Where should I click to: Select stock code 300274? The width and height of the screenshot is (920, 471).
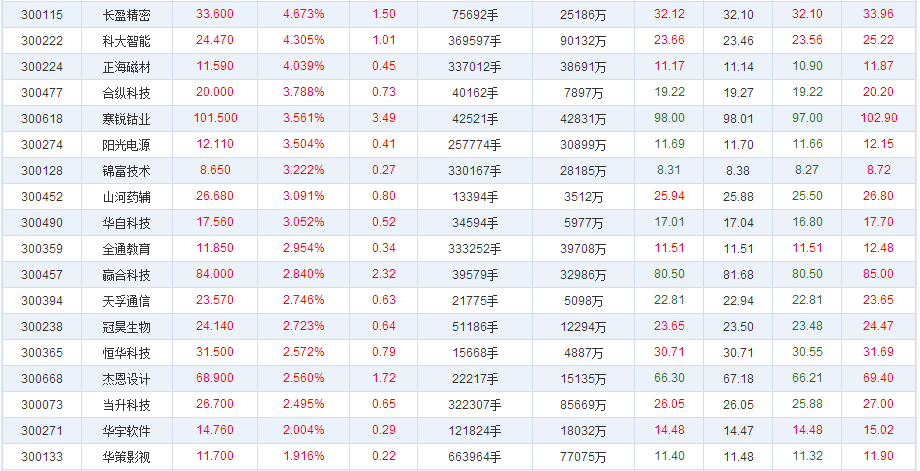pyautogui.click(x=42, y=145)
